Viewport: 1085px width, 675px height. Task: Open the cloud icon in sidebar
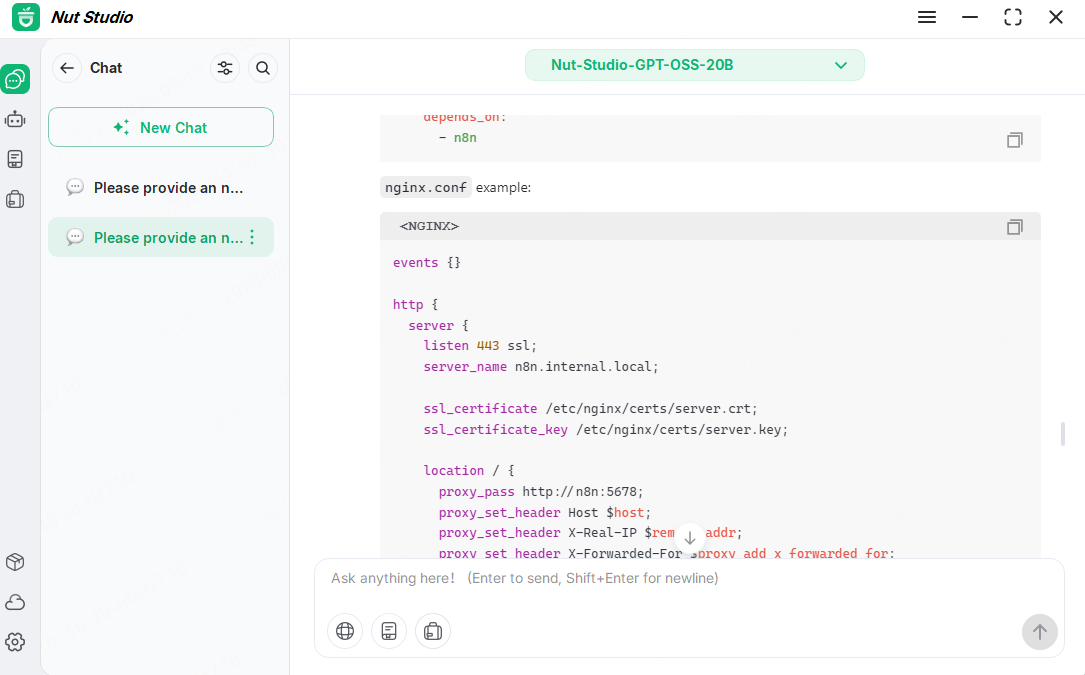coord(15,602)
